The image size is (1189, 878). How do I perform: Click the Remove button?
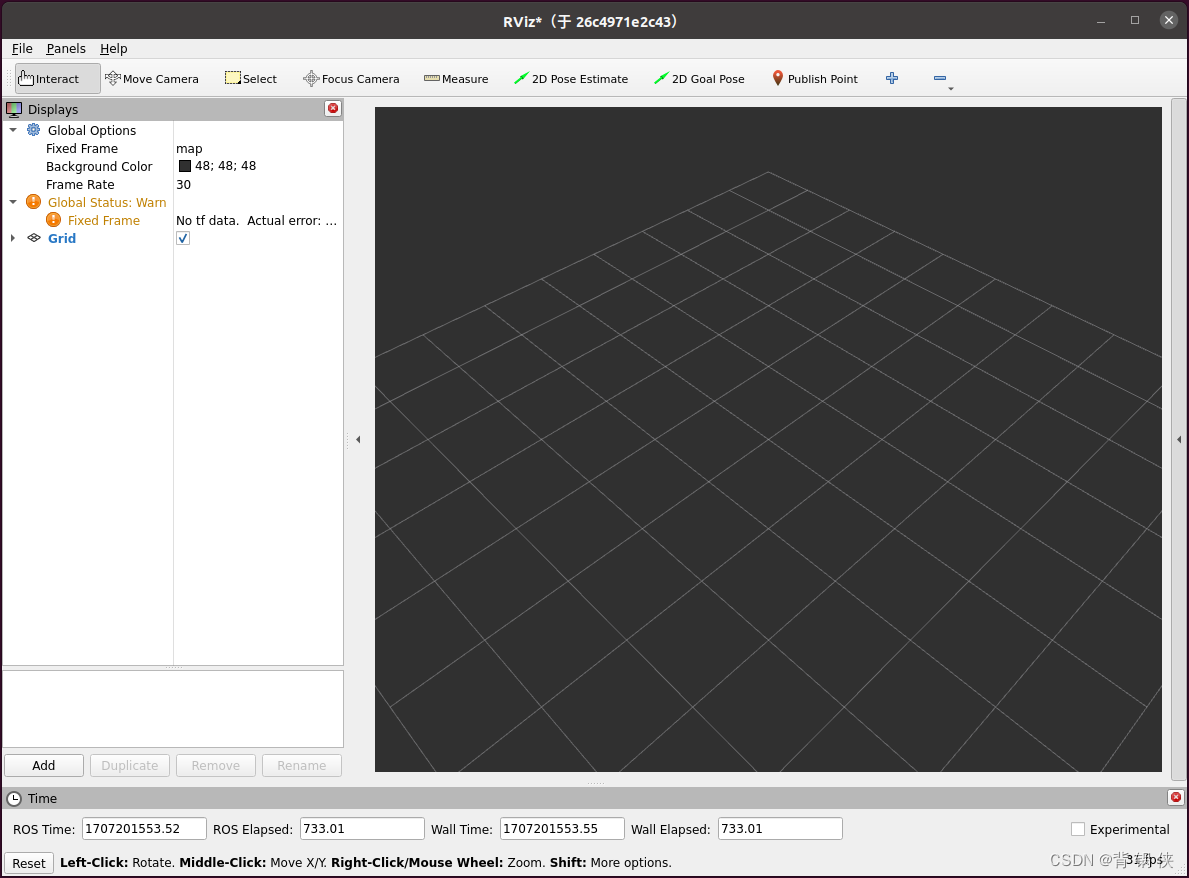click(x=215, y=765)
